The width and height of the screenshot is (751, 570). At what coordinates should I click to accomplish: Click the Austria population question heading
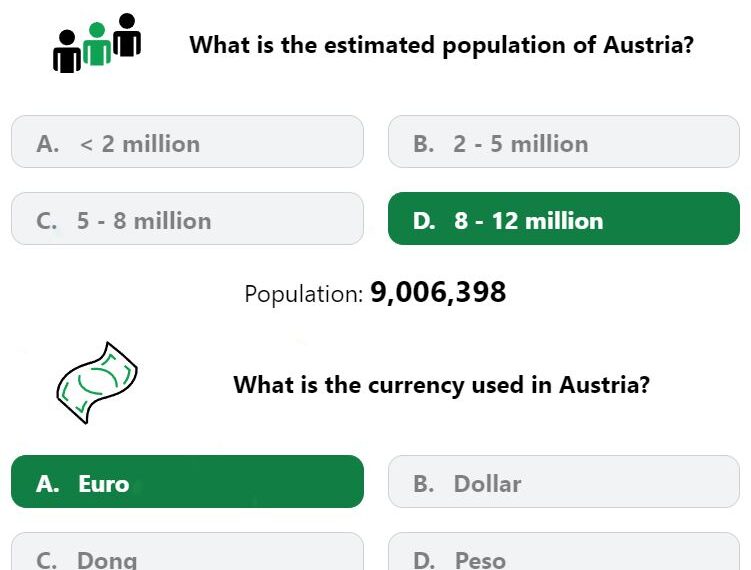(442, 46)
